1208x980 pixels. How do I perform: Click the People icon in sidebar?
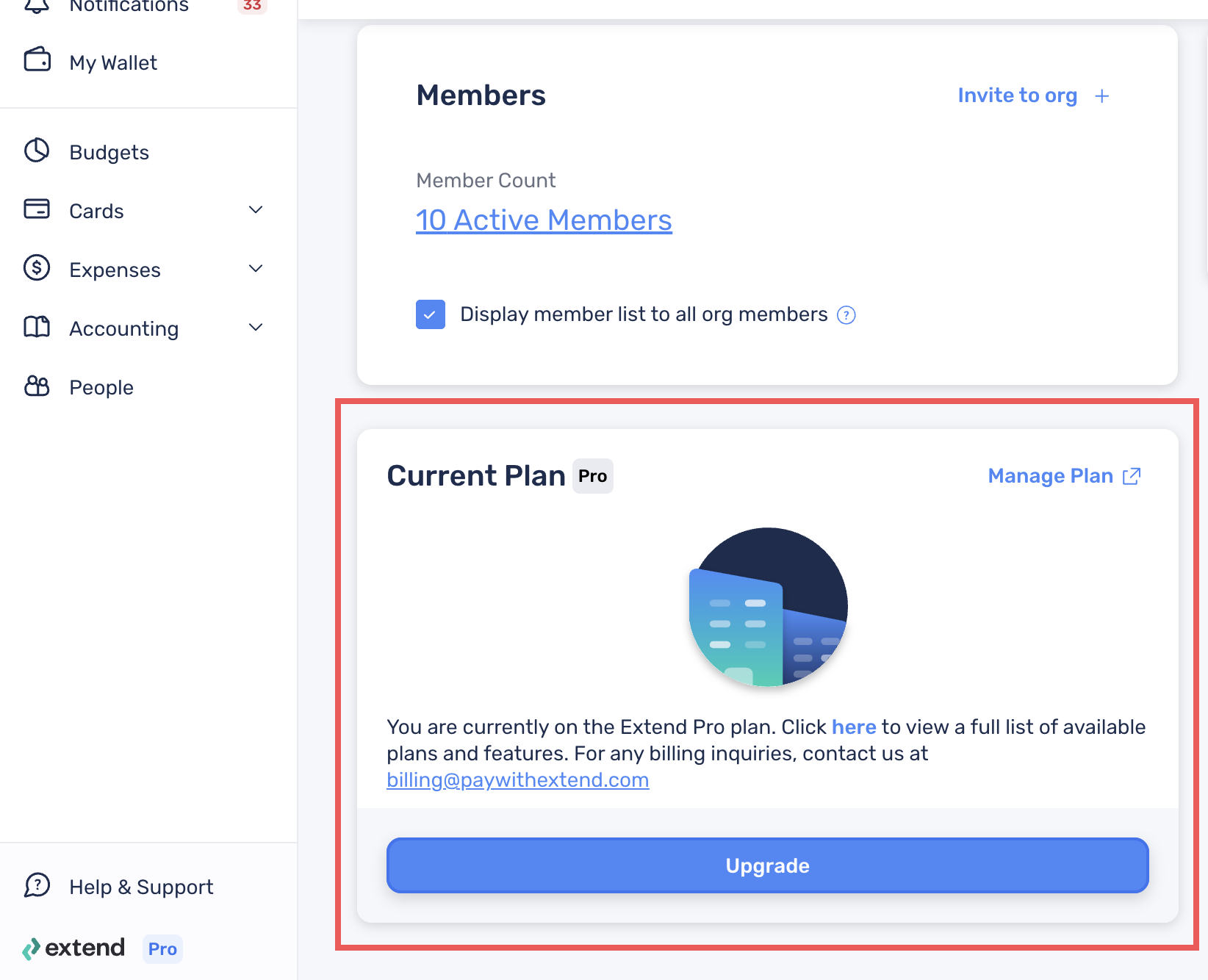37,386
